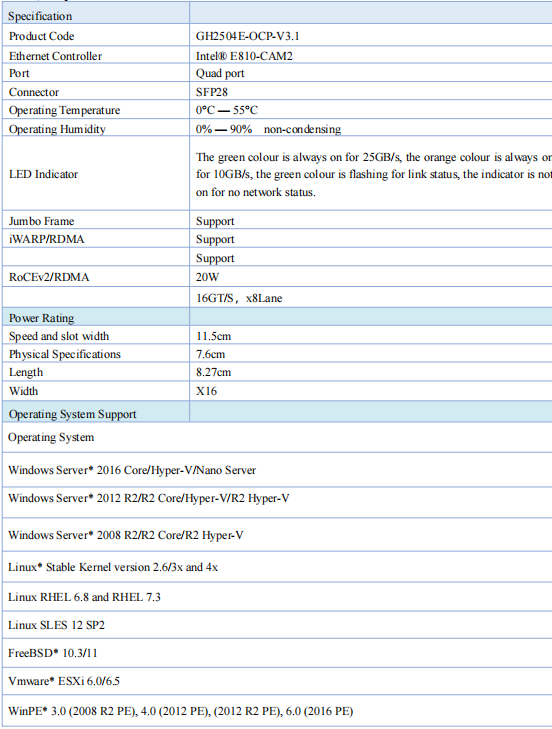The width and height of the screenshot is (552, 729).
Task: Select the Physical Specifications label
Action: click(65, 354)
